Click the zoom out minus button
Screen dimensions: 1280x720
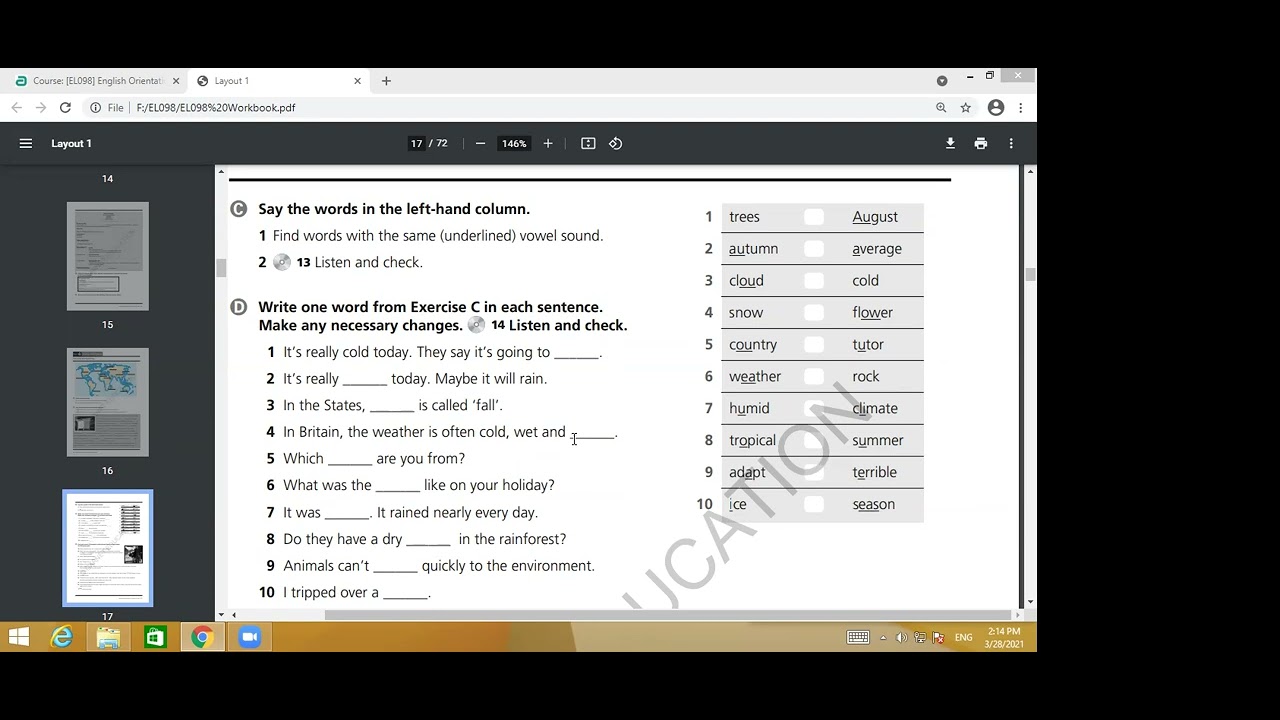click(480, 144)
